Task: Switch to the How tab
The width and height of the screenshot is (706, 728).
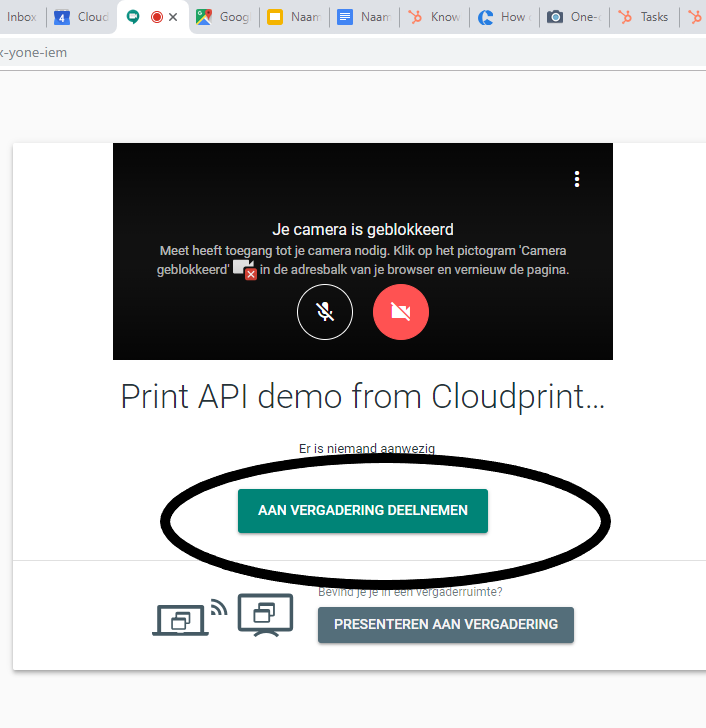Action: pos(505,17)
